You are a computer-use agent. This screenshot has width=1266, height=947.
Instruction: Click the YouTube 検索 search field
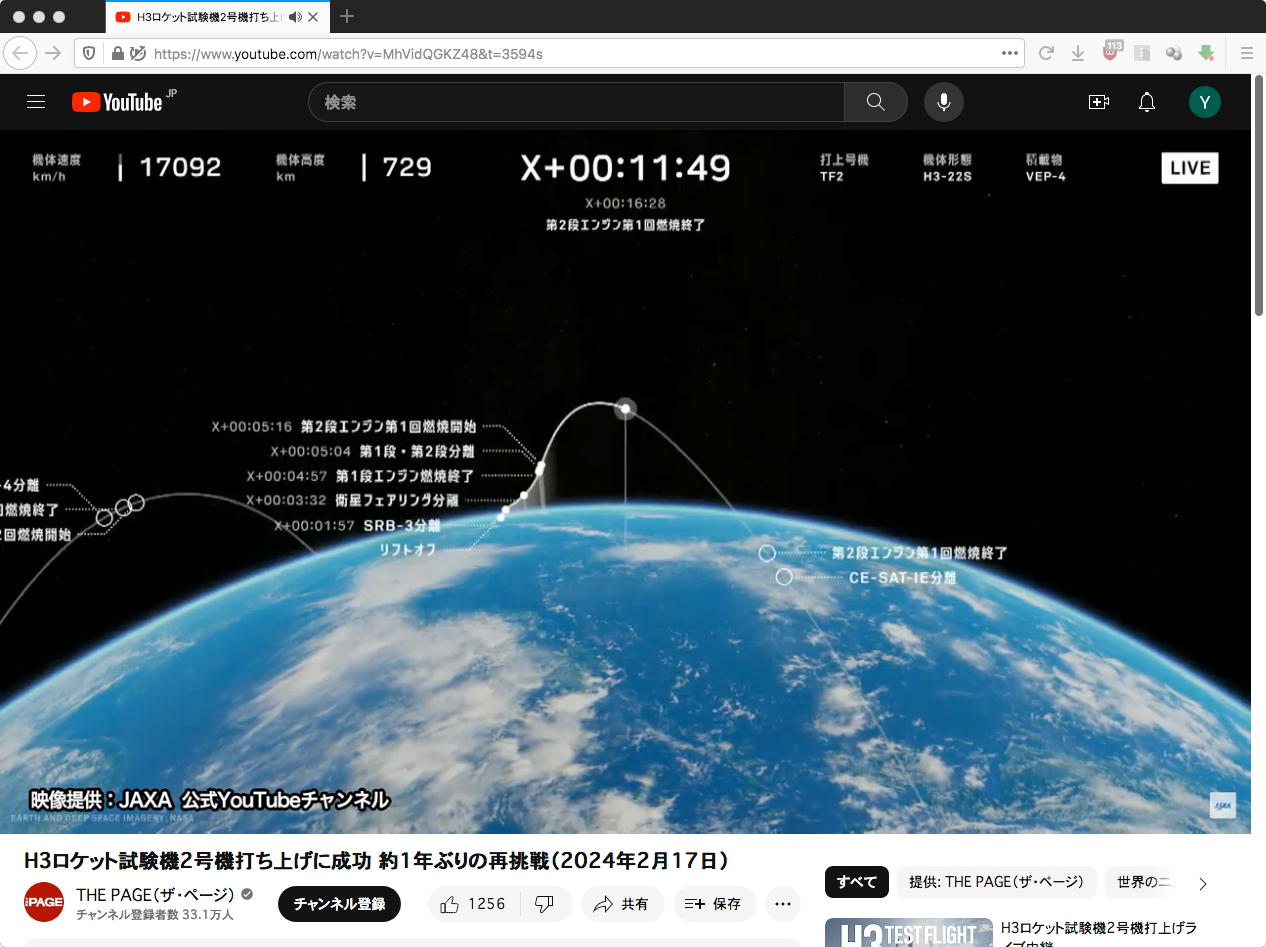click(x=576, y=102)
